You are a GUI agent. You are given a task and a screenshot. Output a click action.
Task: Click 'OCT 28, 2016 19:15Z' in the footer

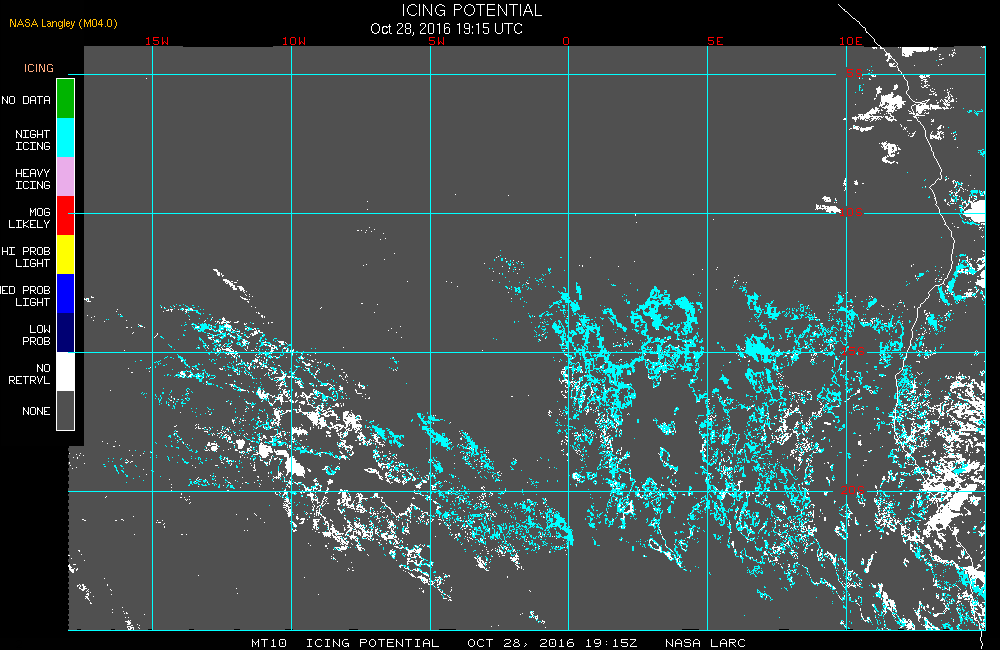[x=552, y=642]
